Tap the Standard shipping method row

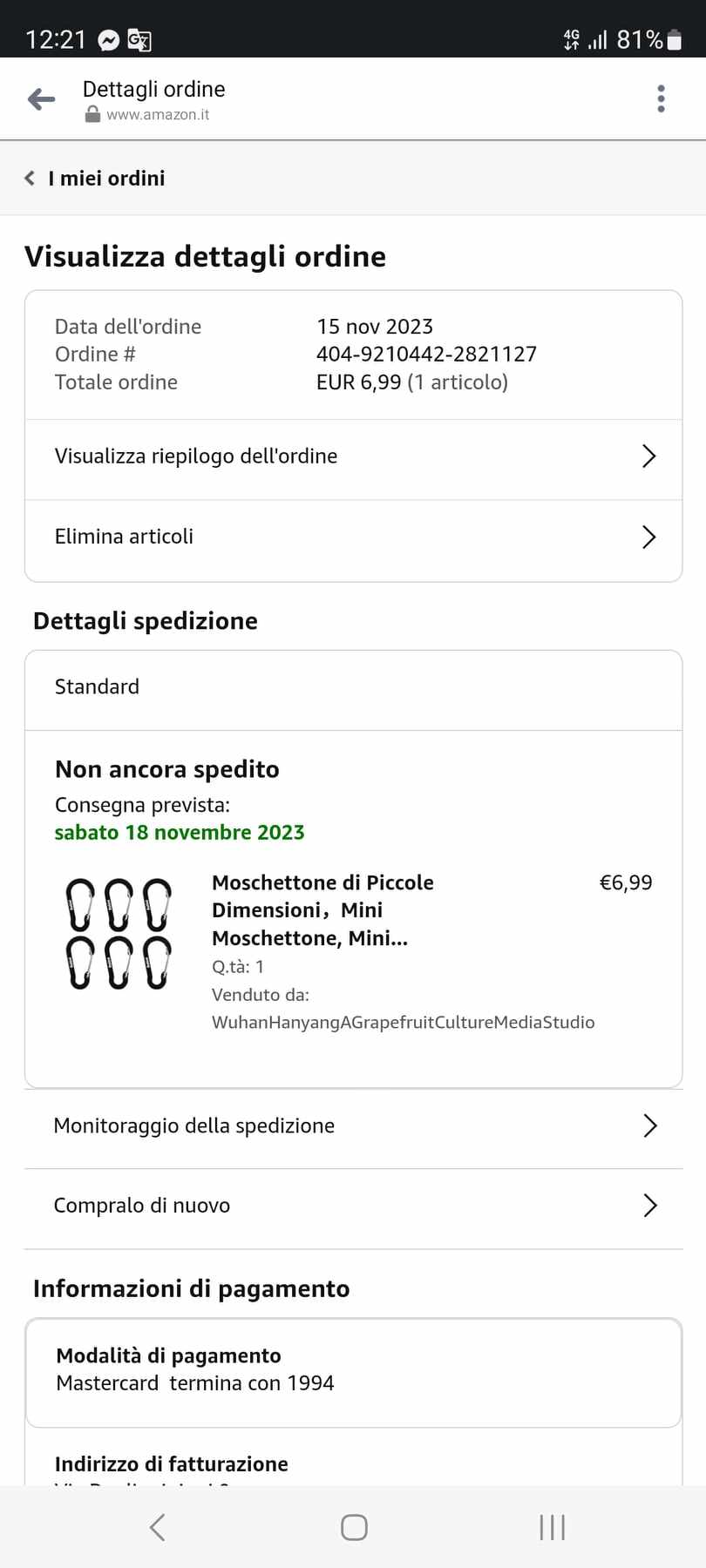tap(353, 687)
